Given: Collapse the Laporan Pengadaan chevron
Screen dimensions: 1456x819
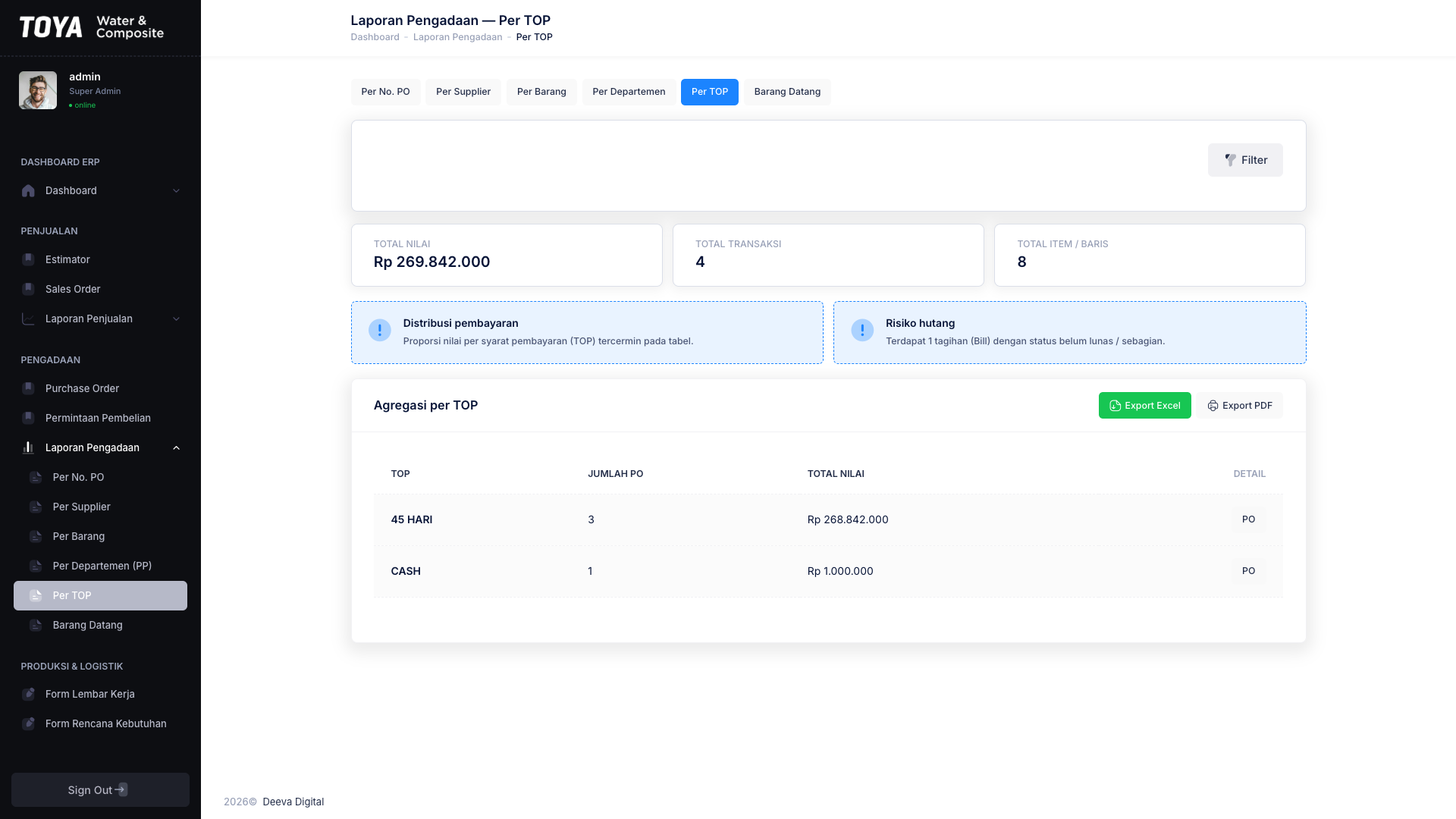Looking at the screenshot, I should pyautogui.click(x=176, y=447).
